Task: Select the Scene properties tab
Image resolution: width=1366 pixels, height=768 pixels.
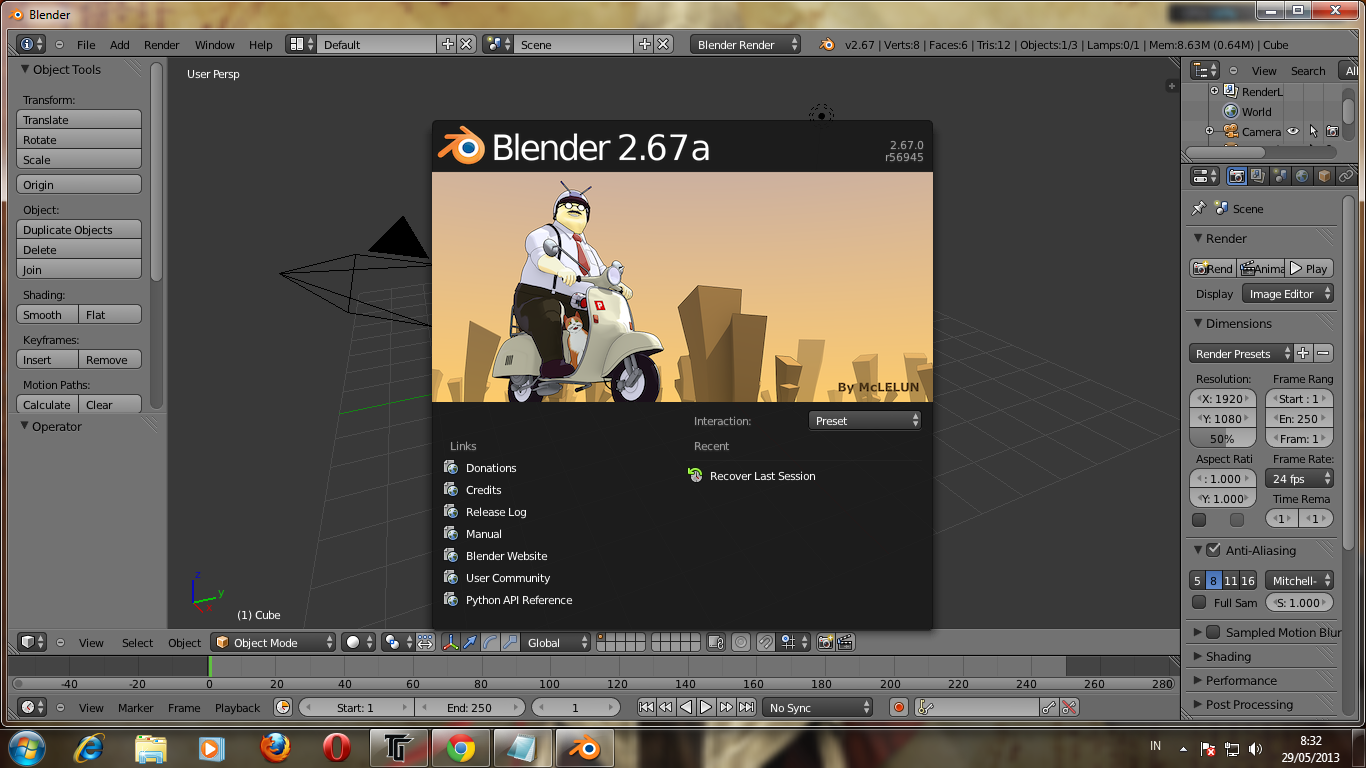Action: [1279, 175]
